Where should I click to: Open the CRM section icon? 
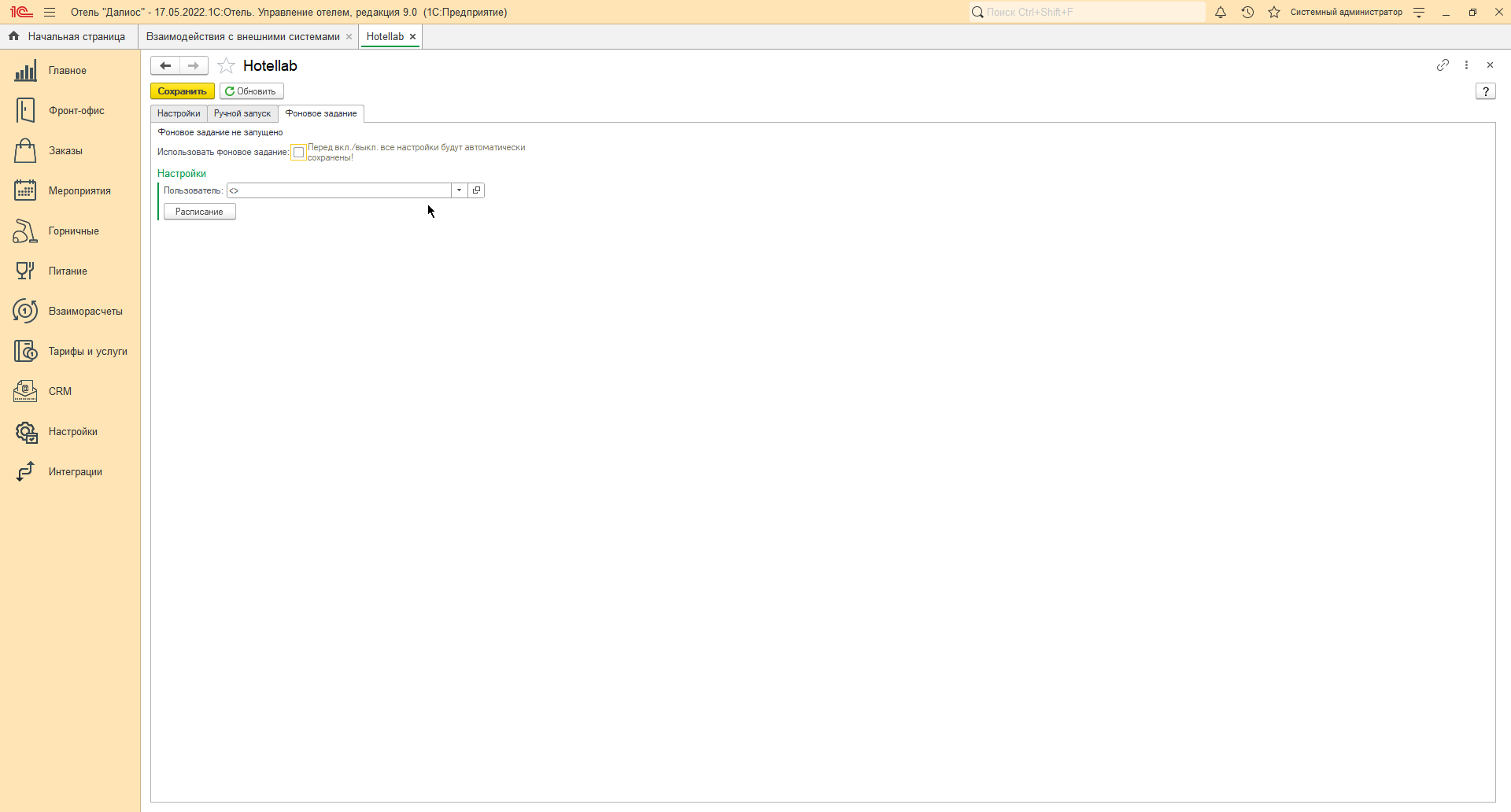click(x=25, y=392)
